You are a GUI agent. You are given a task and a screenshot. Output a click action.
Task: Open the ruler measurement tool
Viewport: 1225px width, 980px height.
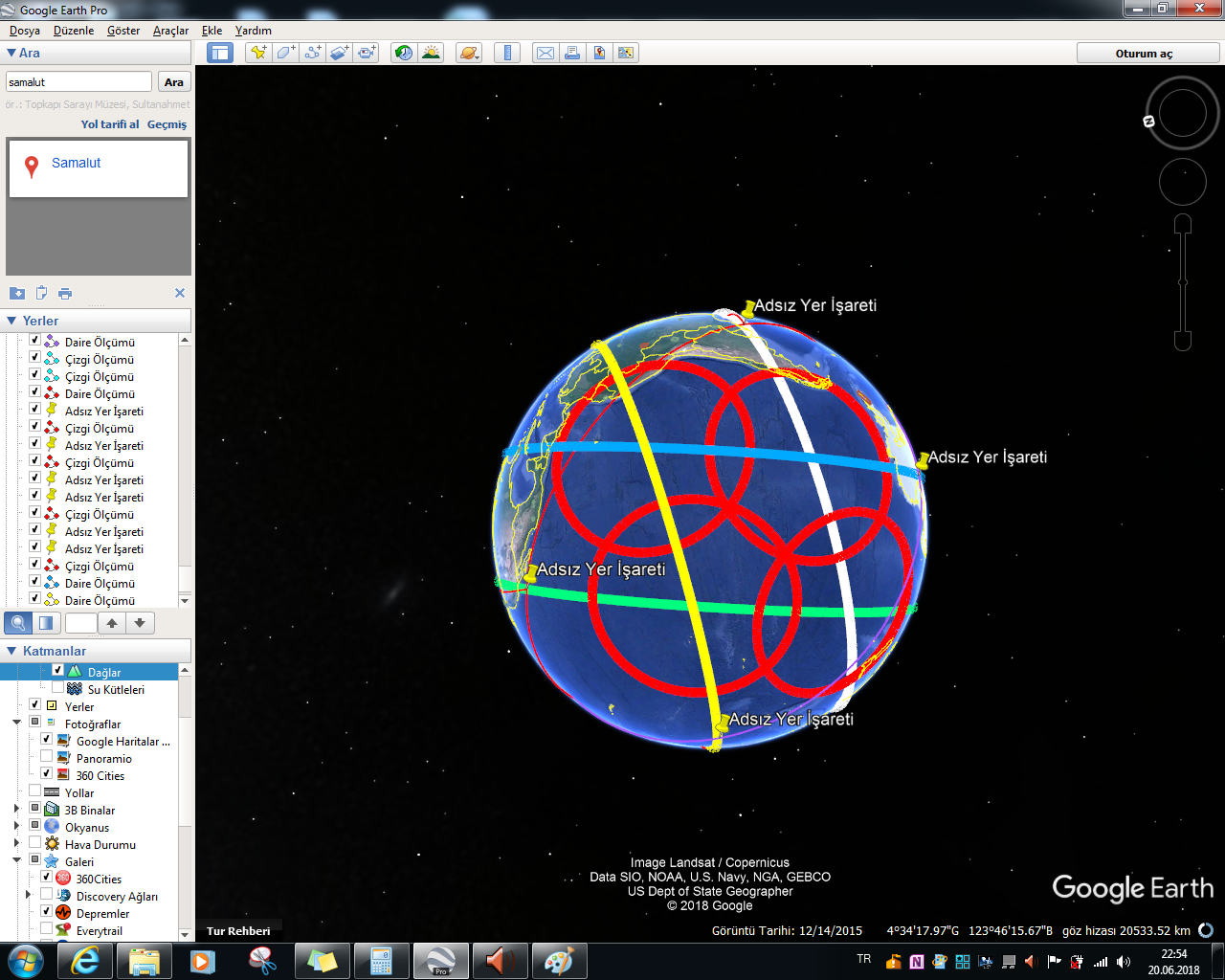click(507, 53)
